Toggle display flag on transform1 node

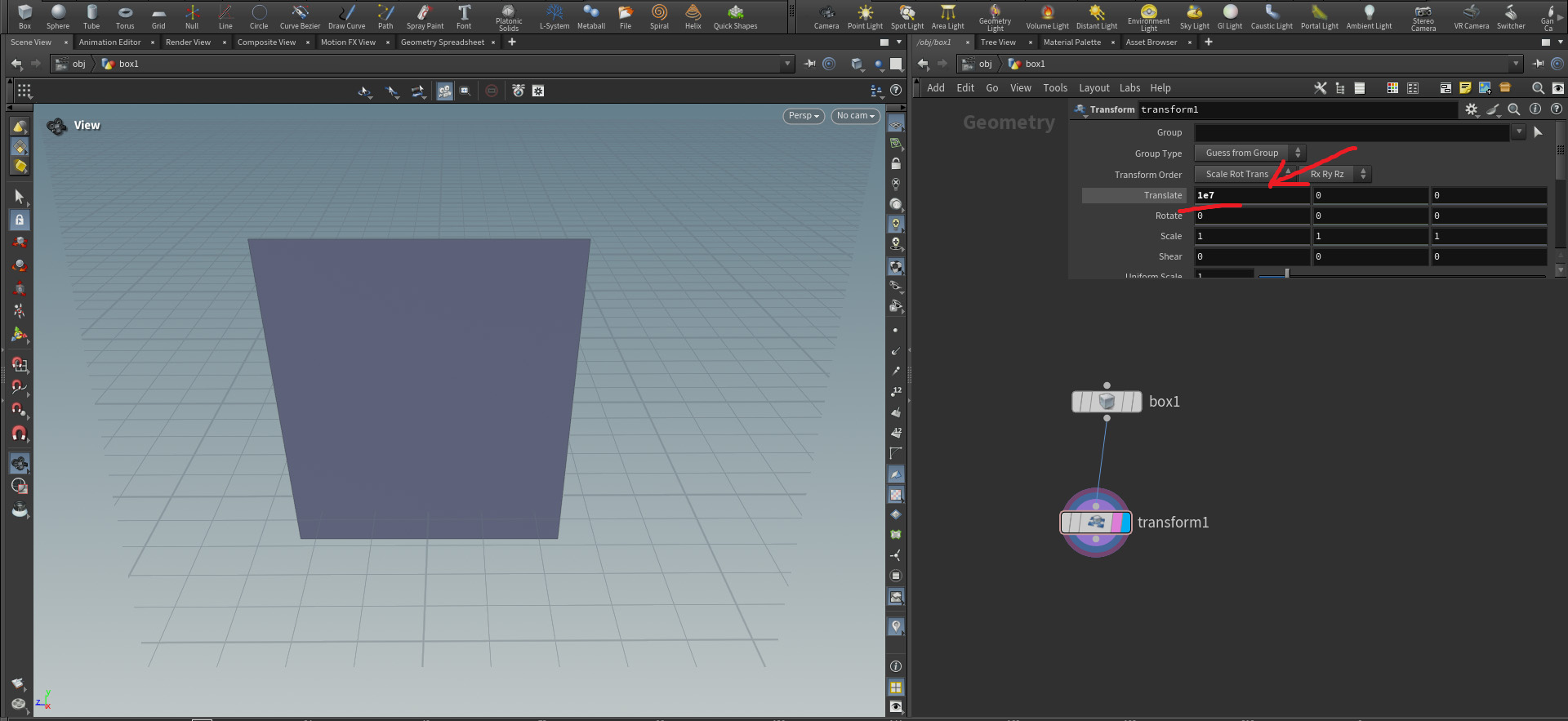coord(1125,523)
